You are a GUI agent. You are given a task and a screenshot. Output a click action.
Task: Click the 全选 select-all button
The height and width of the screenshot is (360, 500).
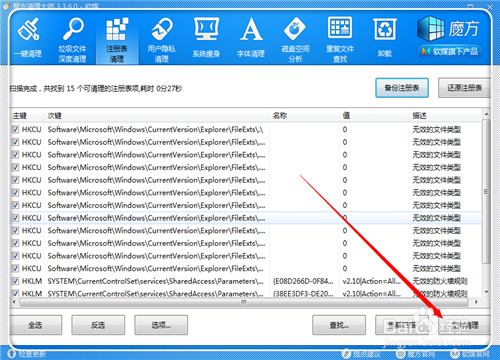[36, 325]
